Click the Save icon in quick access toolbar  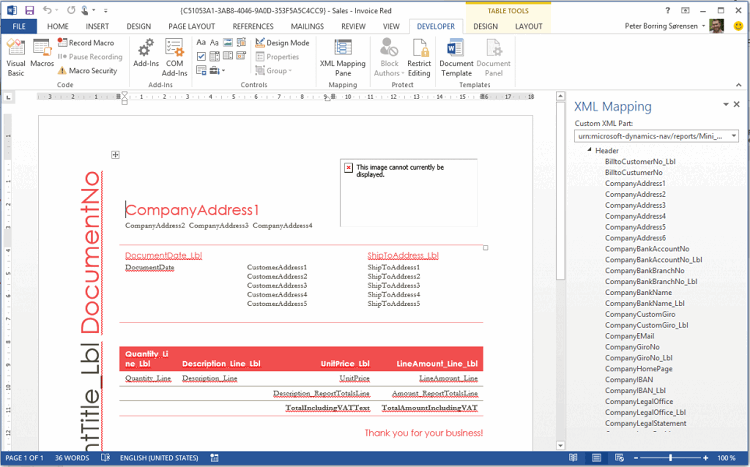[30, 9]
